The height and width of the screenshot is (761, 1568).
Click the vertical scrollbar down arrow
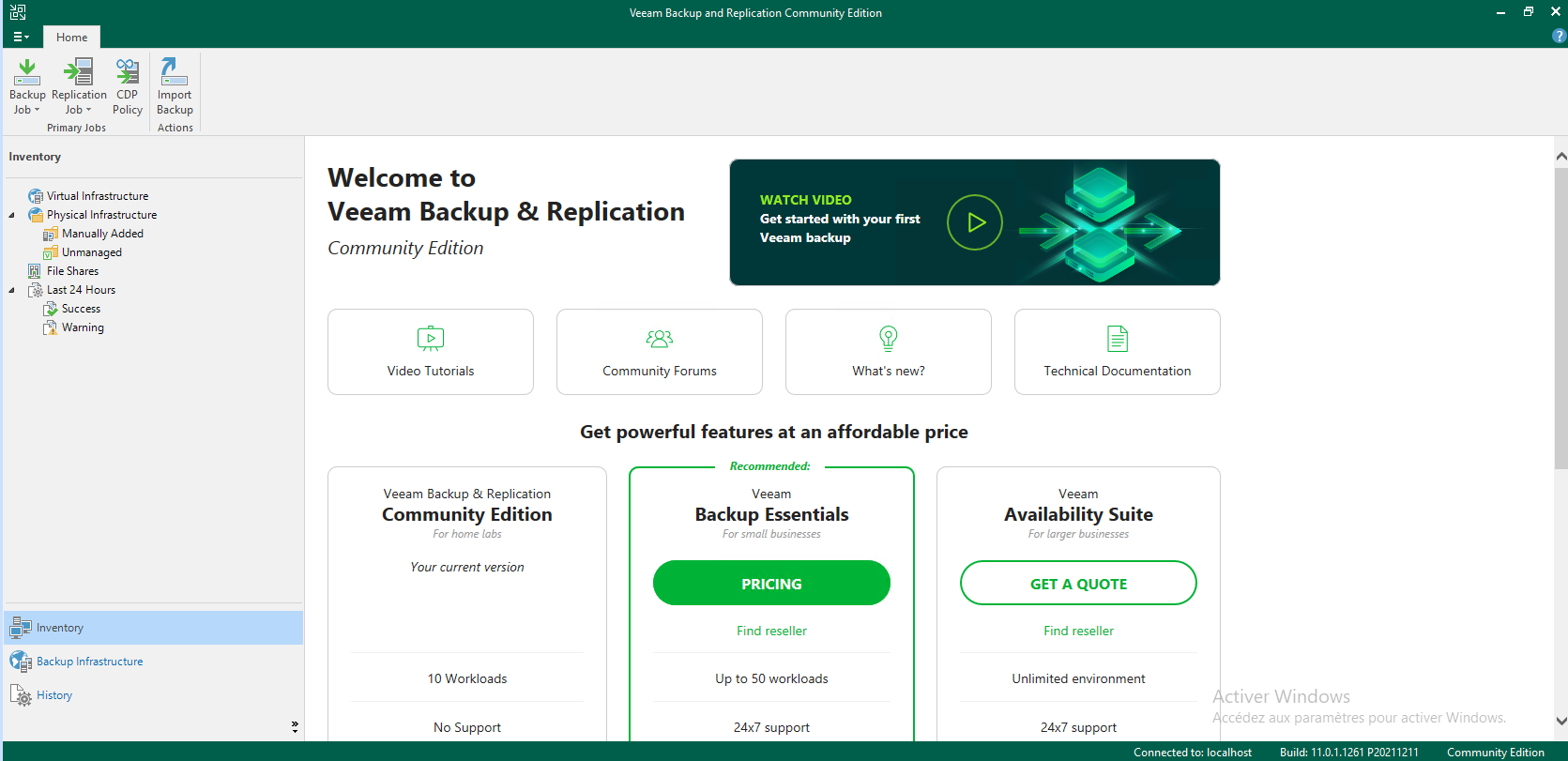pos(1560,721)
